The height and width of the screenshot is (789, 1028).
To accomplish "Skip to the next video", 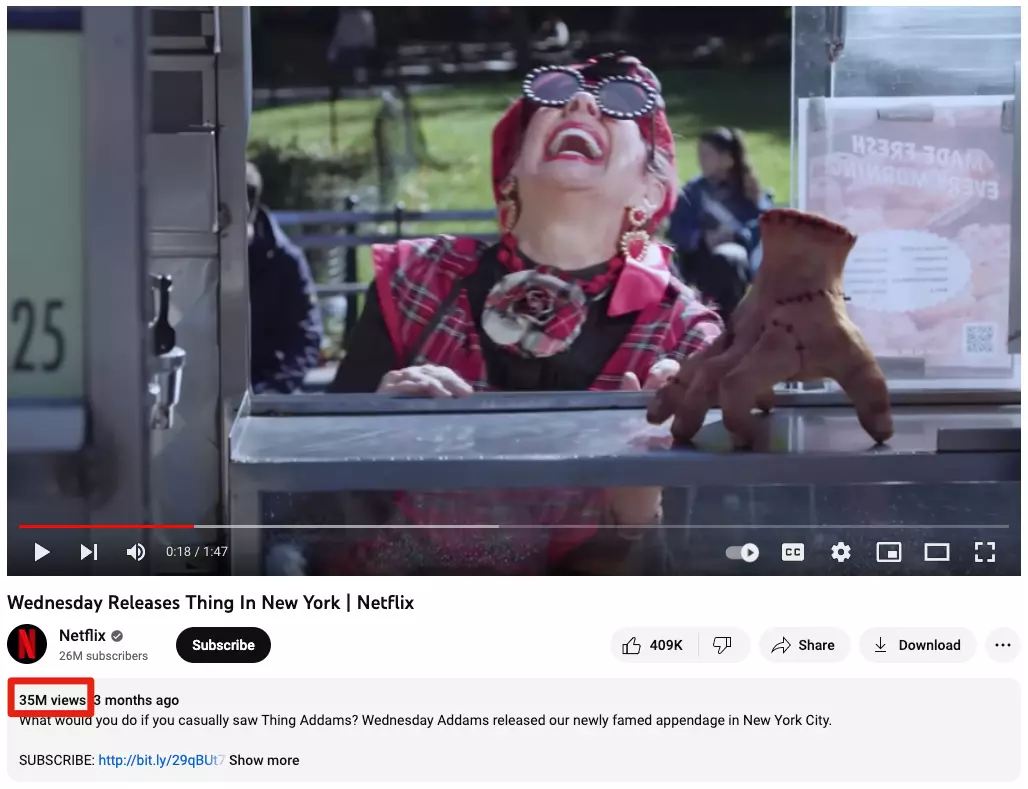I will (x=89, y=552).
